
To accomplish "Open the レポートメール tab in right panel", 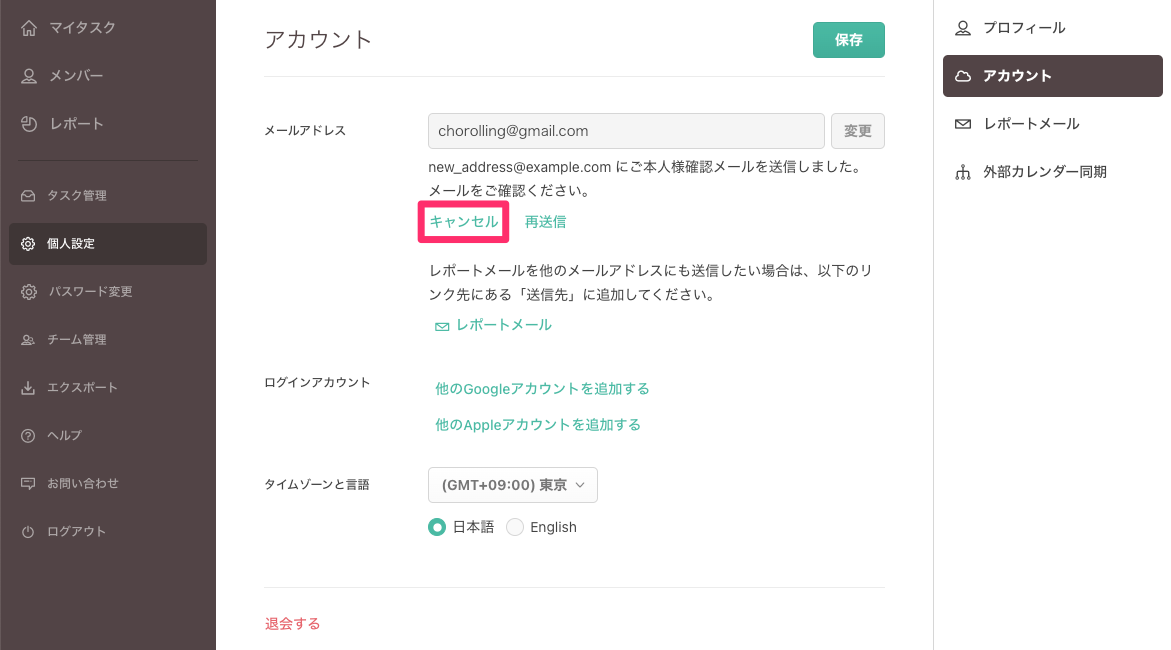I will pyautogui.click(x=1030, y=124).
